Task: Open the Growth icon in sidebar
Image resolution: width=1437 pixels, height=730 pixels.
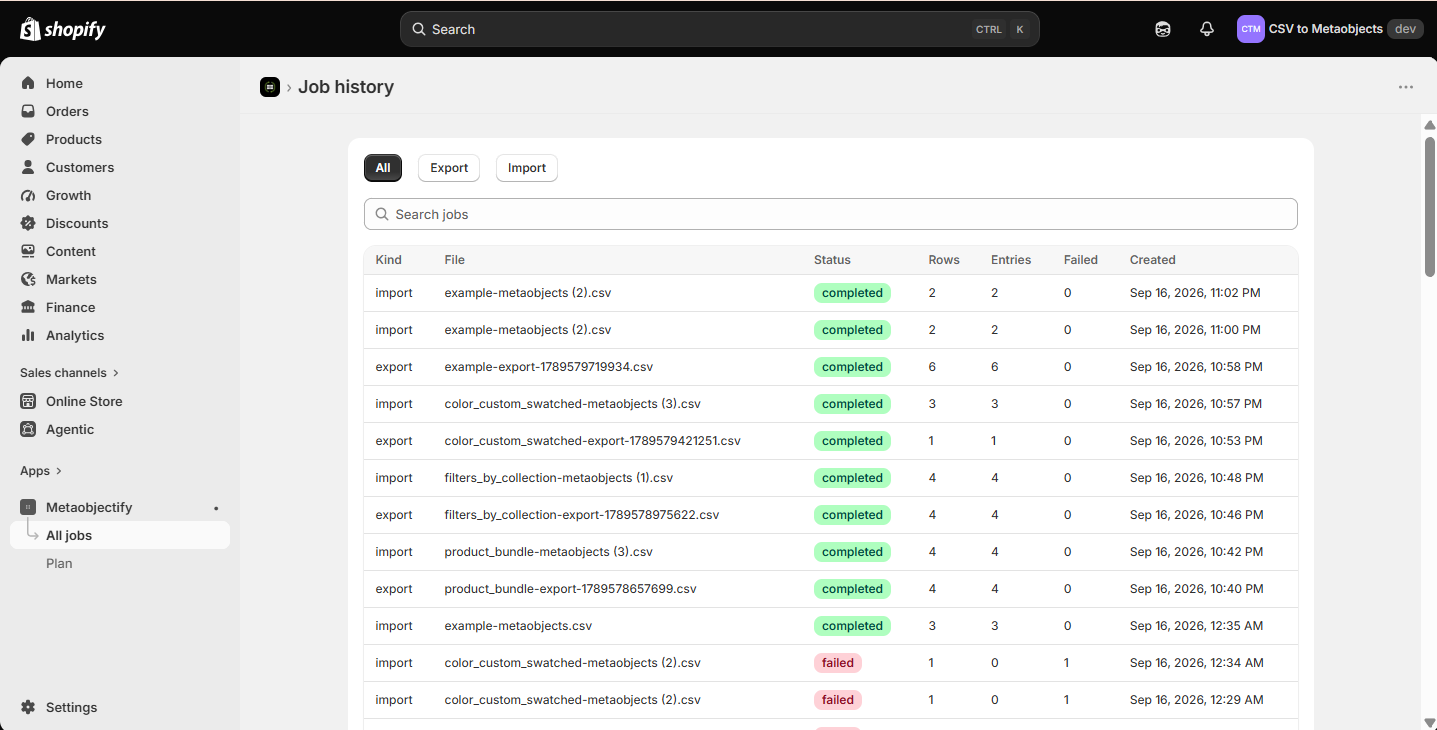Action: (28, 195)
